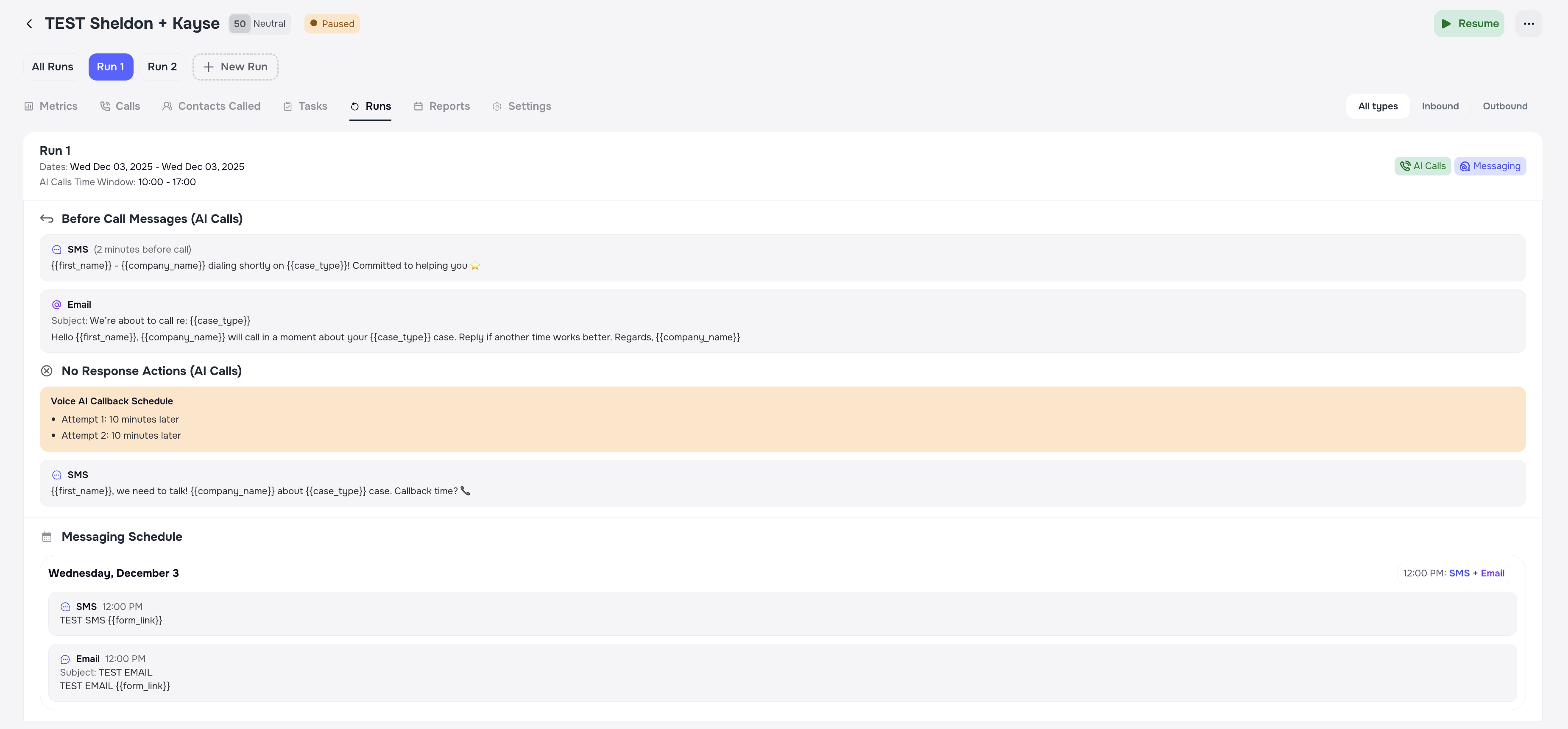1568x729 pixels.
Task: Select the All types filter
Action: pyautogui.click(x=1378, y=106)
